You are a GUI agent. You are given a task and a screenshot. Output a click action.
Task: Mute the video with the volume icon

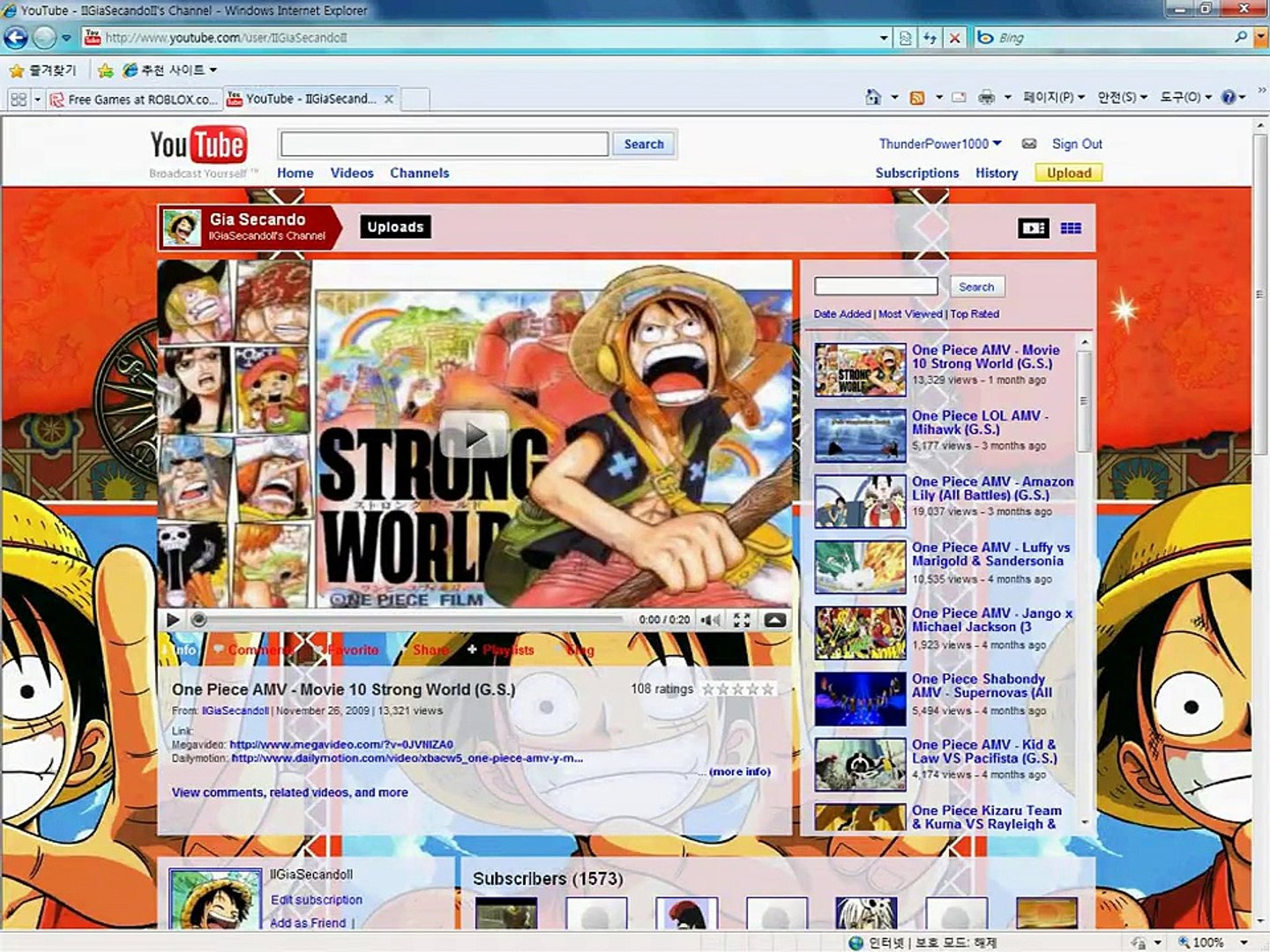pyautogui.click(x=709, y=621)
